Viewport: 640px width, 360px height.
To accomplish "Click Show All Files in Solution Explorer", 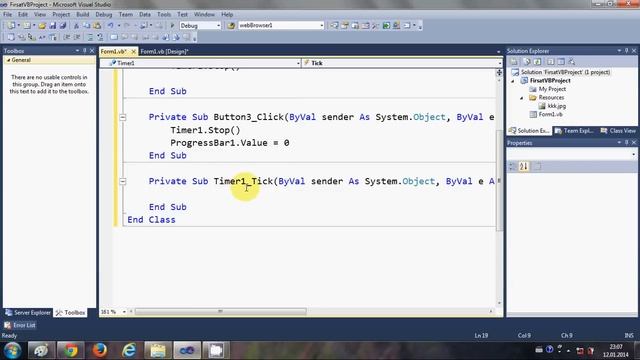I will 527,62.
